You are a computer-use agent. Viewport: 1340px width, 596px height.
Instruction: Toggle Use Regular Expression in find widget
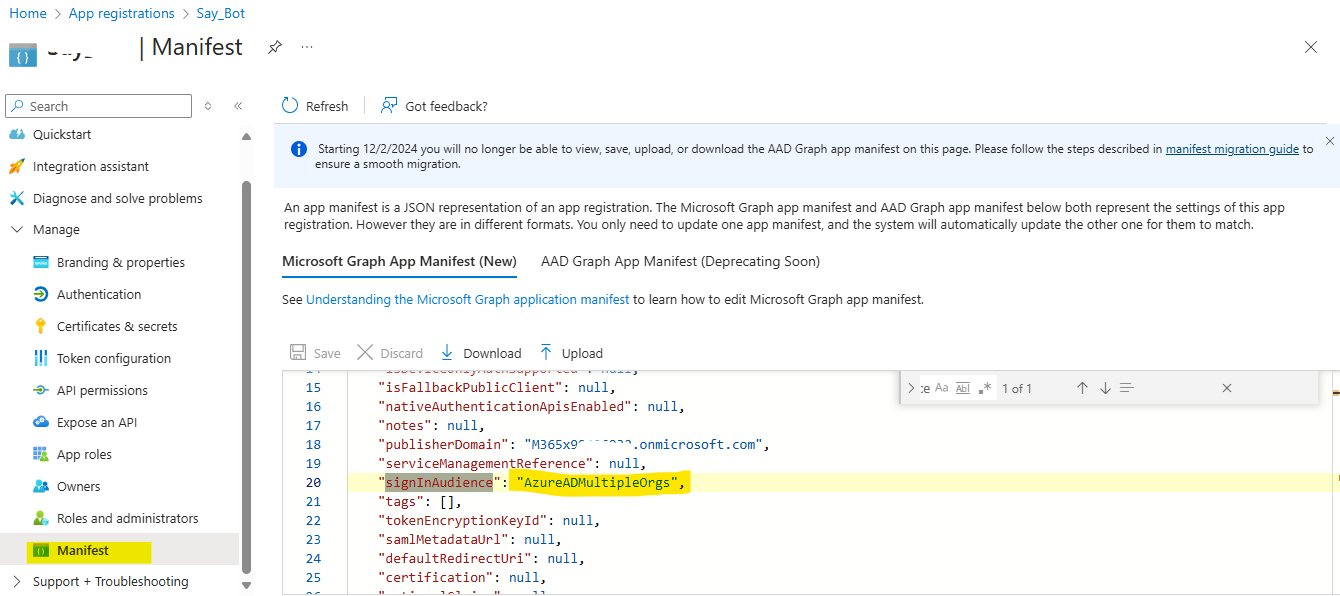(x=985, y=388)
